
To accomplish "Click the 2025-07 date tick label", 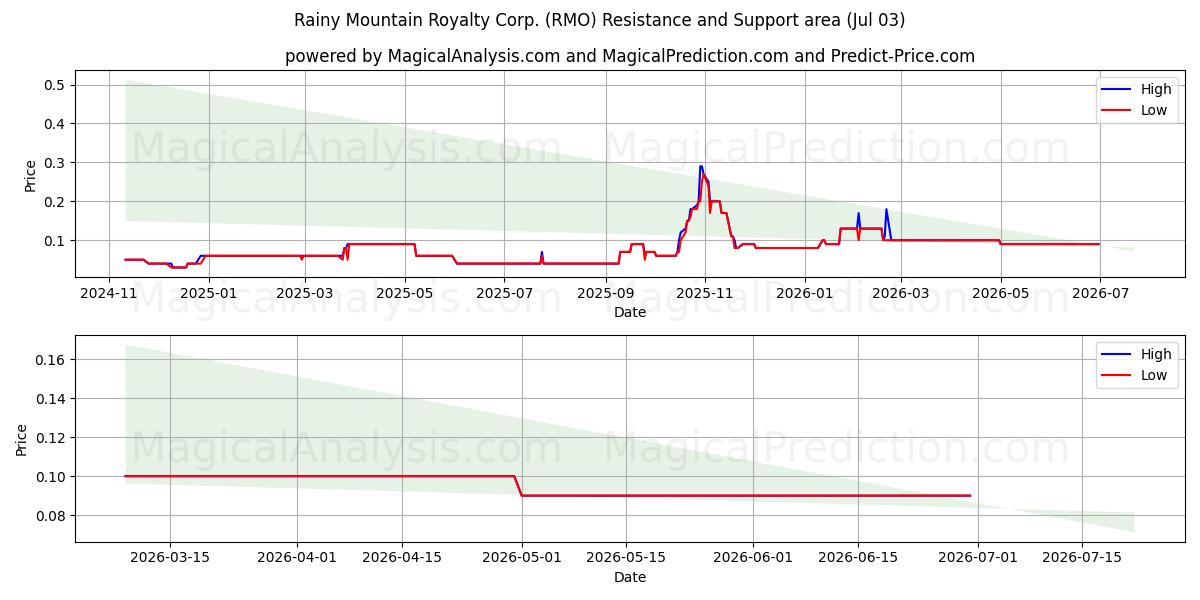I will click(x=505, y=294).
